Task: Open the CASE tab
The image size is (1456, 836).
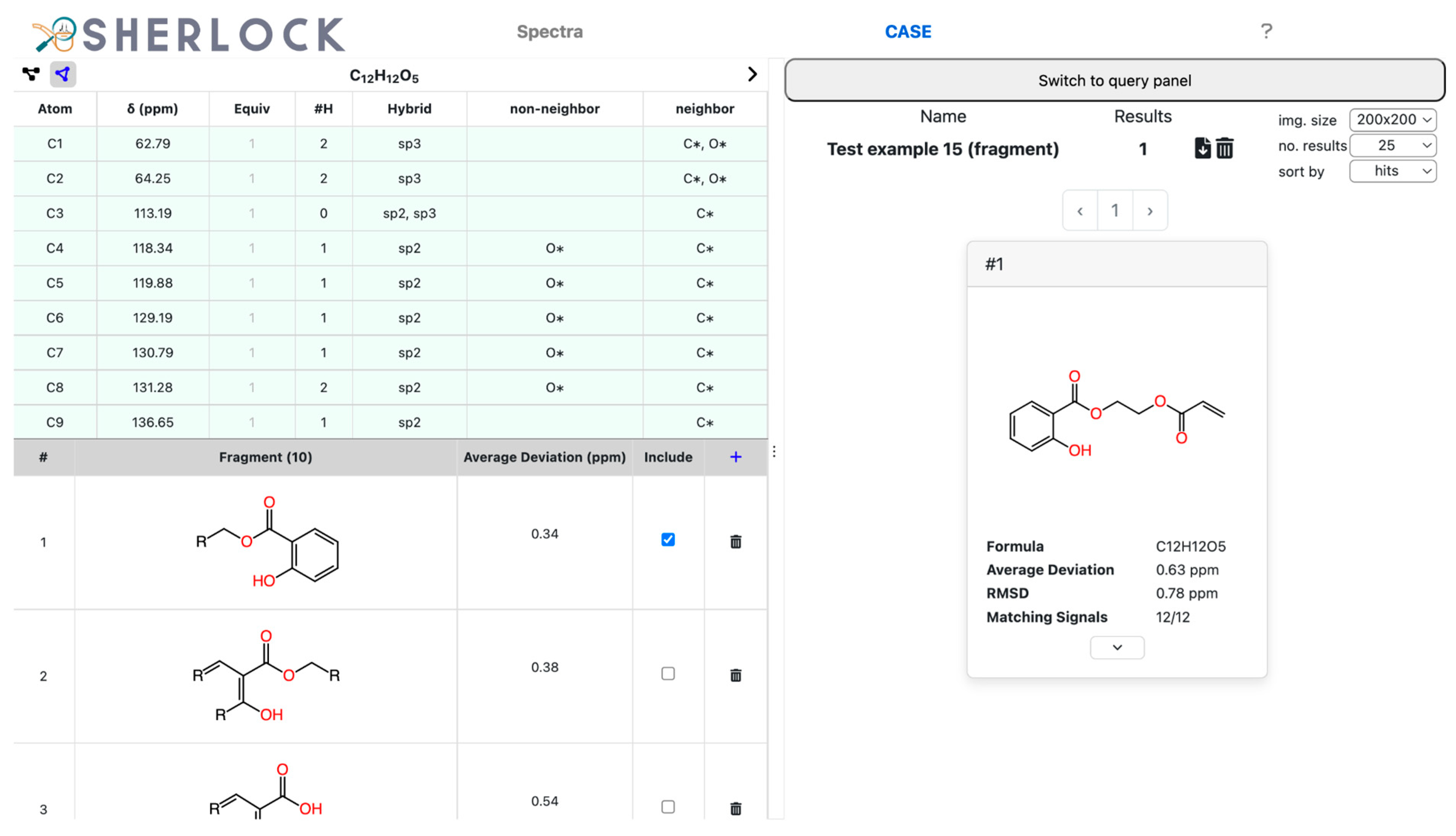Action: pyautogui.click(x=908, y=32)
